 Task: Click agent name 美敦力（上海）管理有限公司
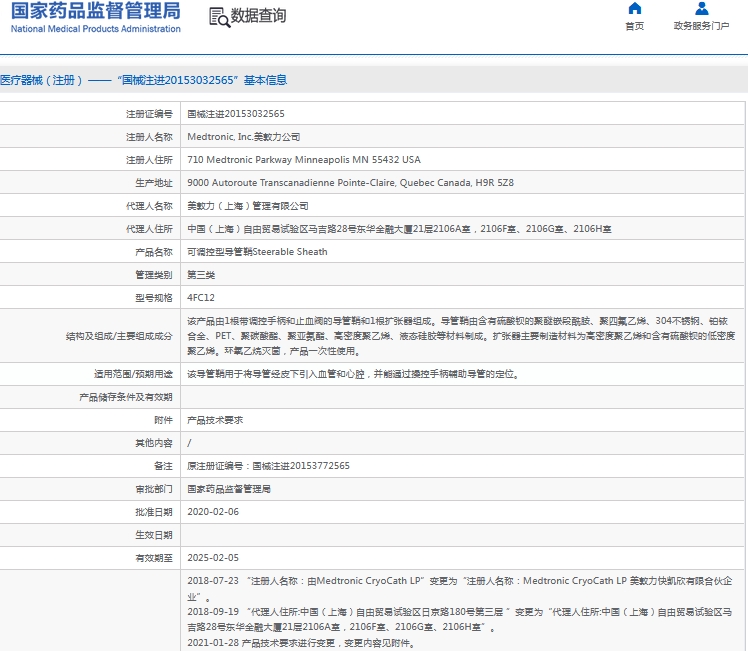(x=248, y=206)
